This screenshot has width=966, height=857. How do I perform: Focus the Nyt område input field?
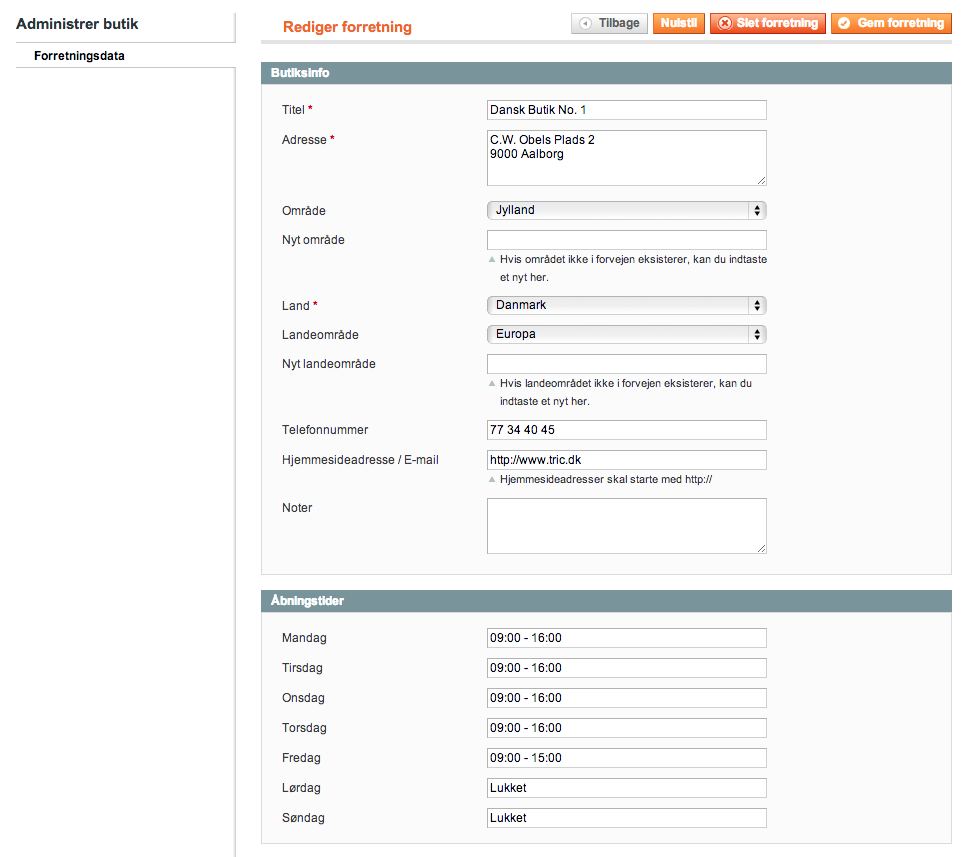626,240
